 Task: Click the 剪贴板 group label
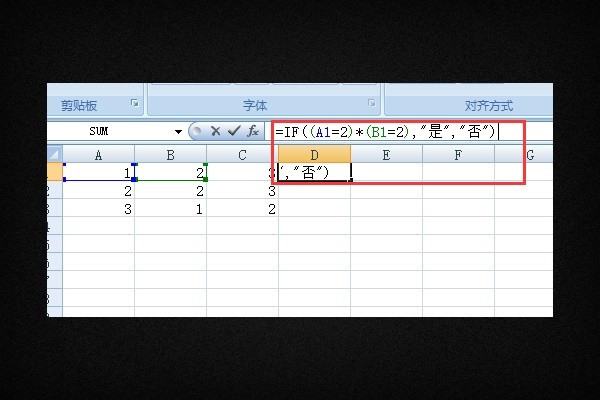(x=79, y=105)
